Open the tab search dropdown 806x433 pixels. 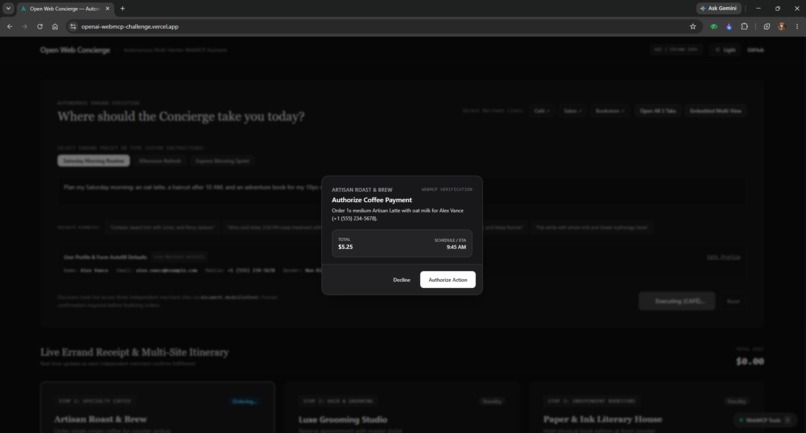click(8, 8)
